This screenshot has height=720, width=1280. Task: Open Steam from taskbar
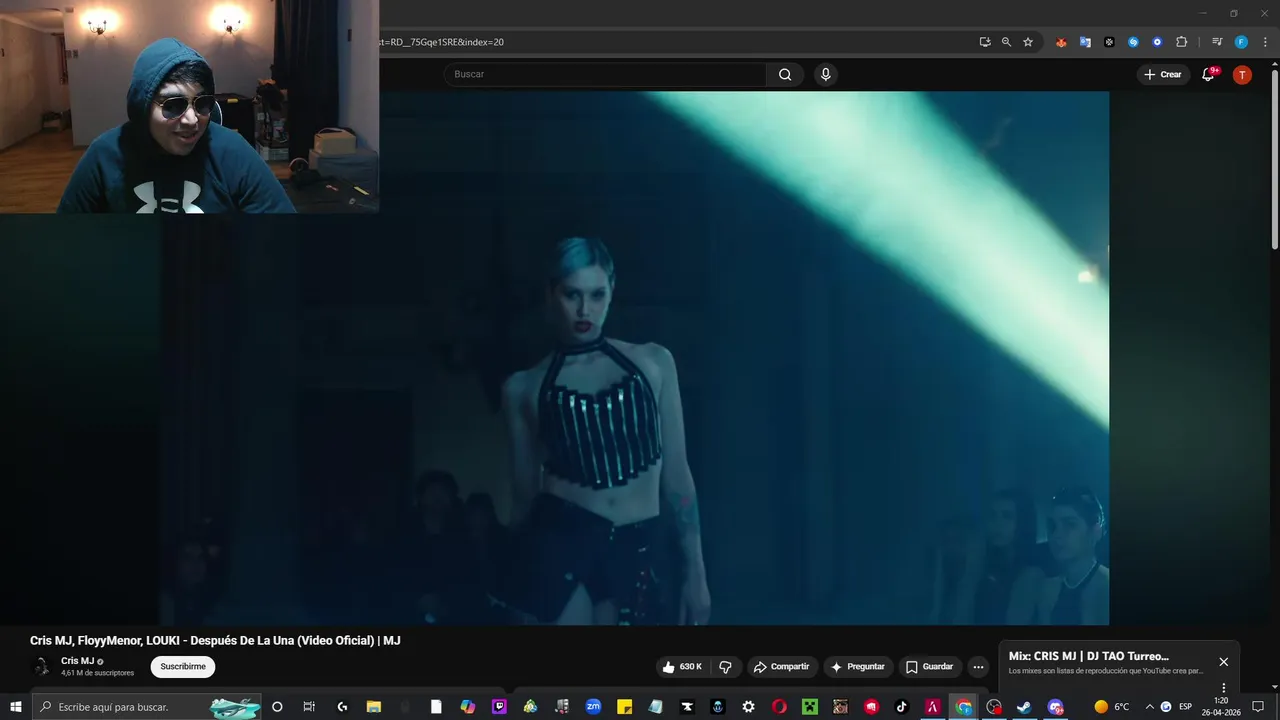tap(1024, 707)
